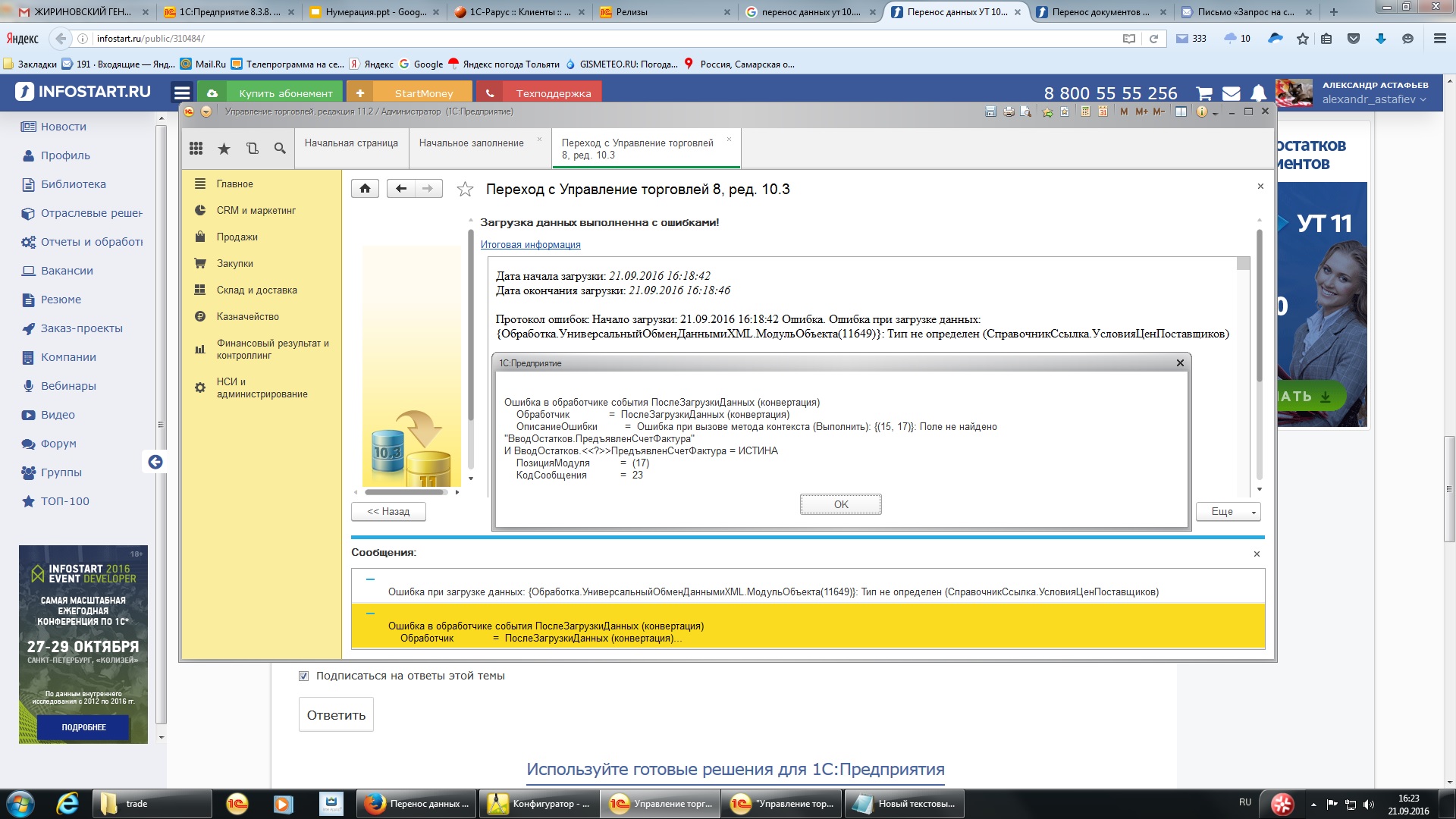The width and height of the screenshot is (1456, 819).
Task: Expand dropdown arrow next to info icon
Action: [x=1215, y=113]
